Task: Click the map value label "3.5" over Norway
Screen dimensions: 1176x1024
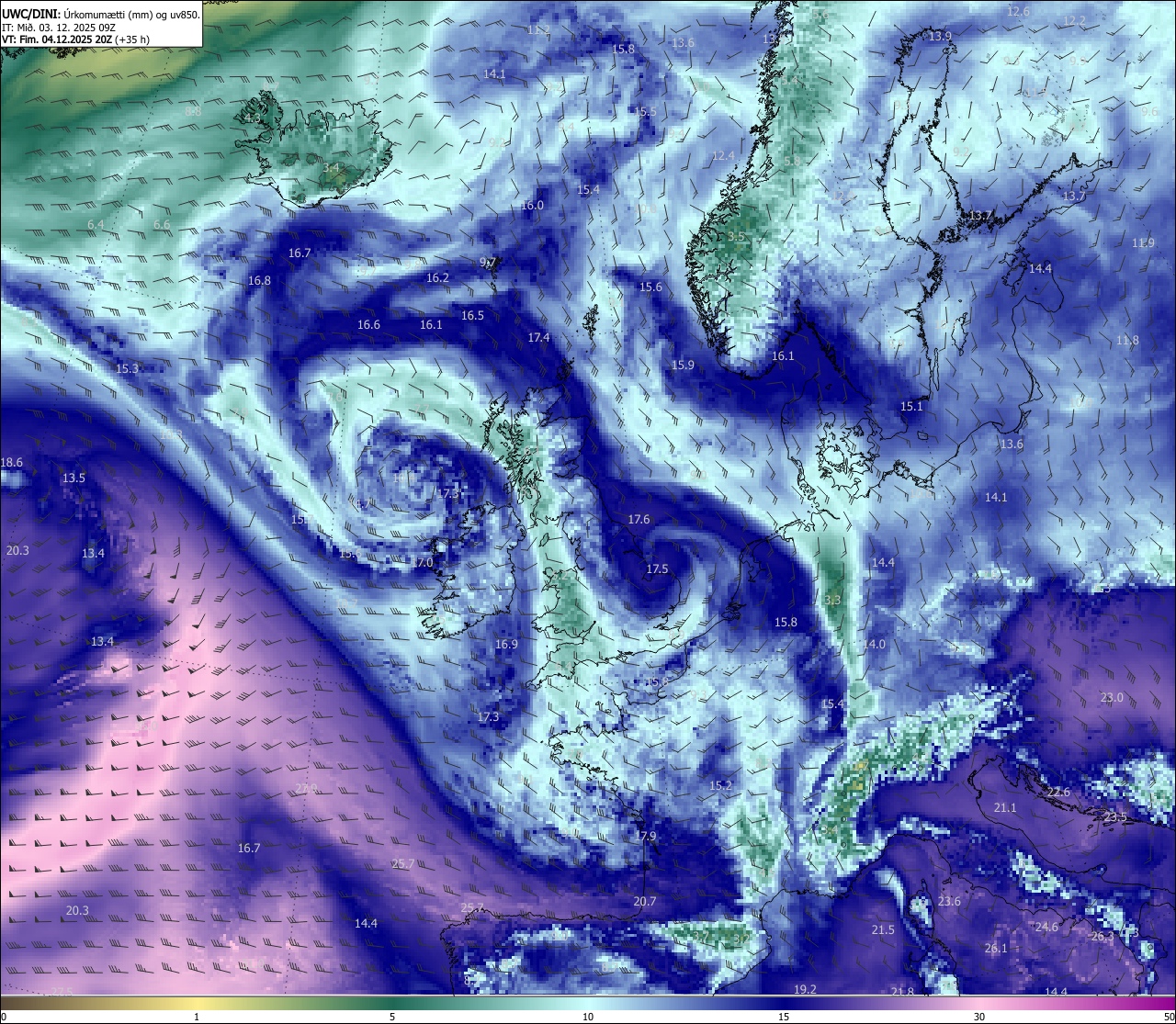Action: point(736,237)
